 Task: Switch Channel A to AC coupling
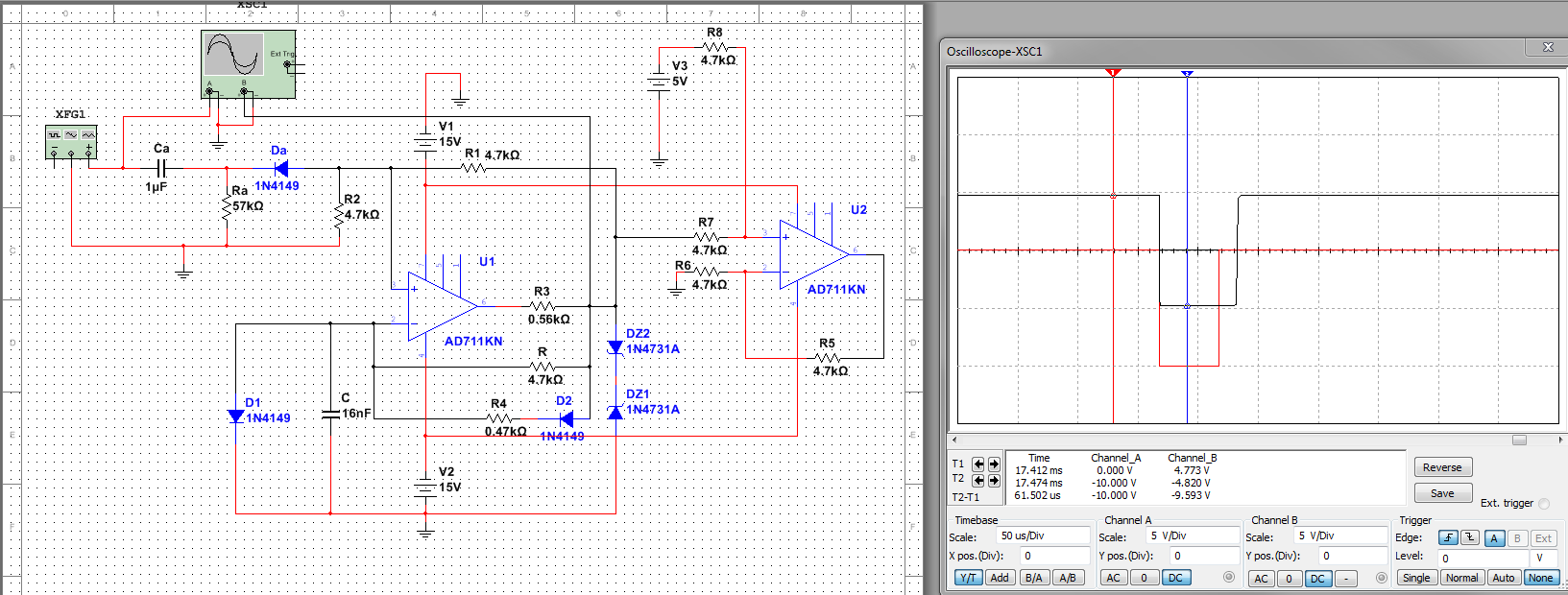(1113, 578)
